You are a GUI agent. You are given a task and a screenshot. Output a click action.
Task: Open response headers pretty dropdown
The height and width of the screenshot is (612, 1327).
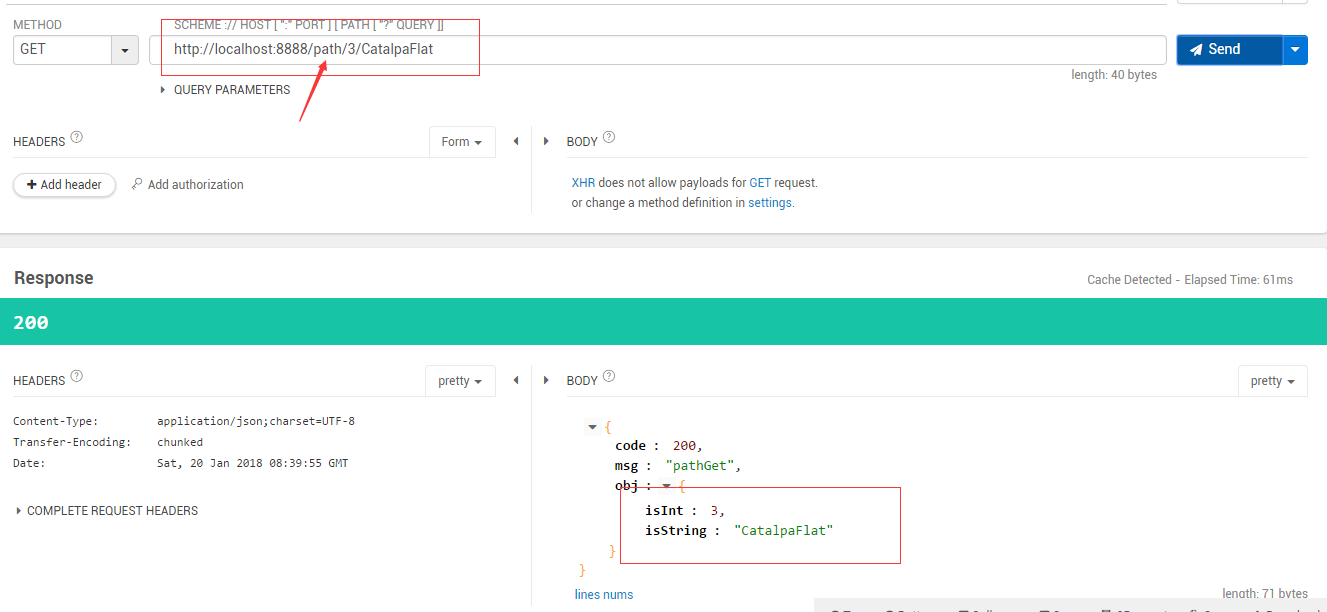coord(460,381)
